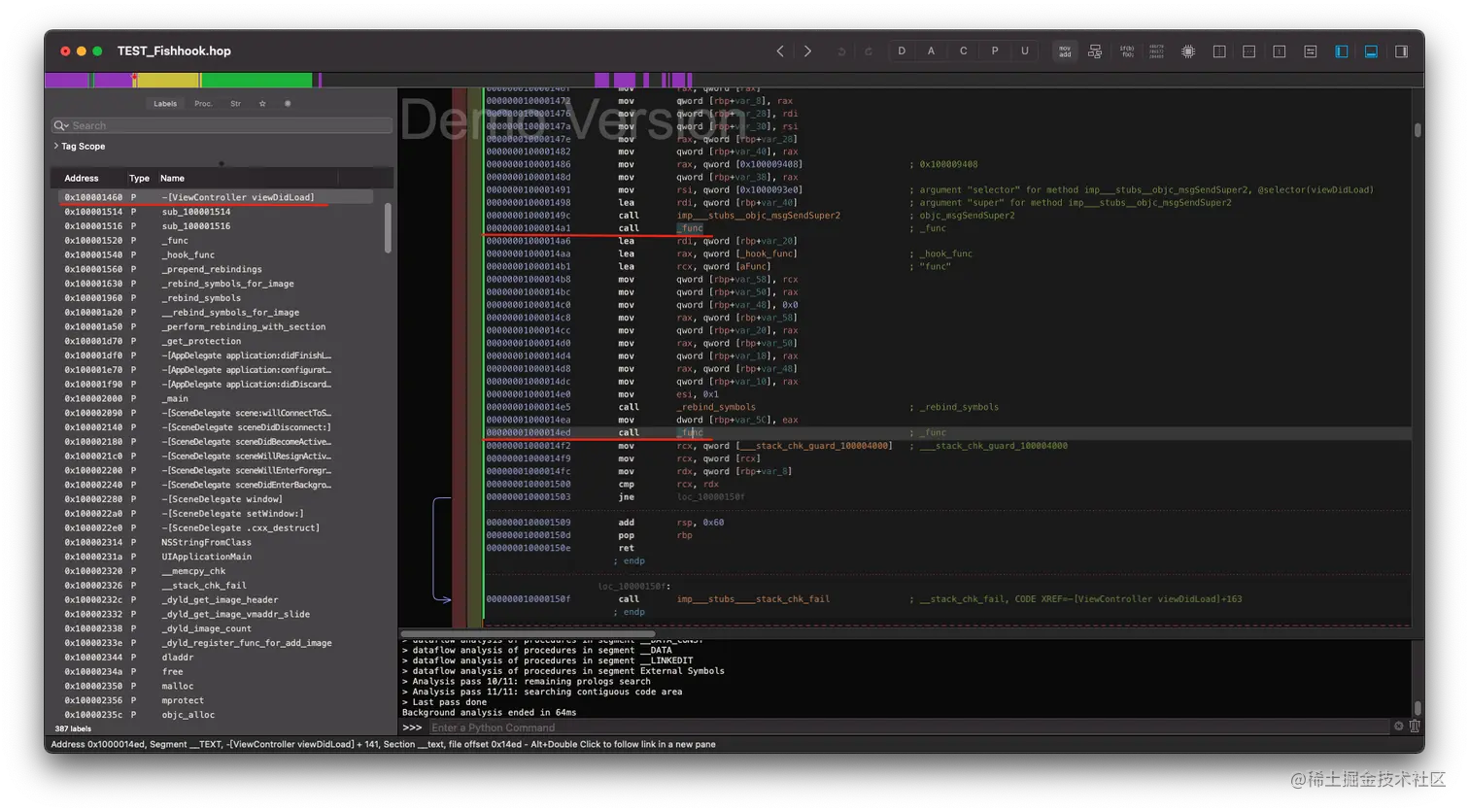Image resolution: width=1469 pixels, height=812 pixels.
Task: Sort the list by Address column
Action: (82, 178)
